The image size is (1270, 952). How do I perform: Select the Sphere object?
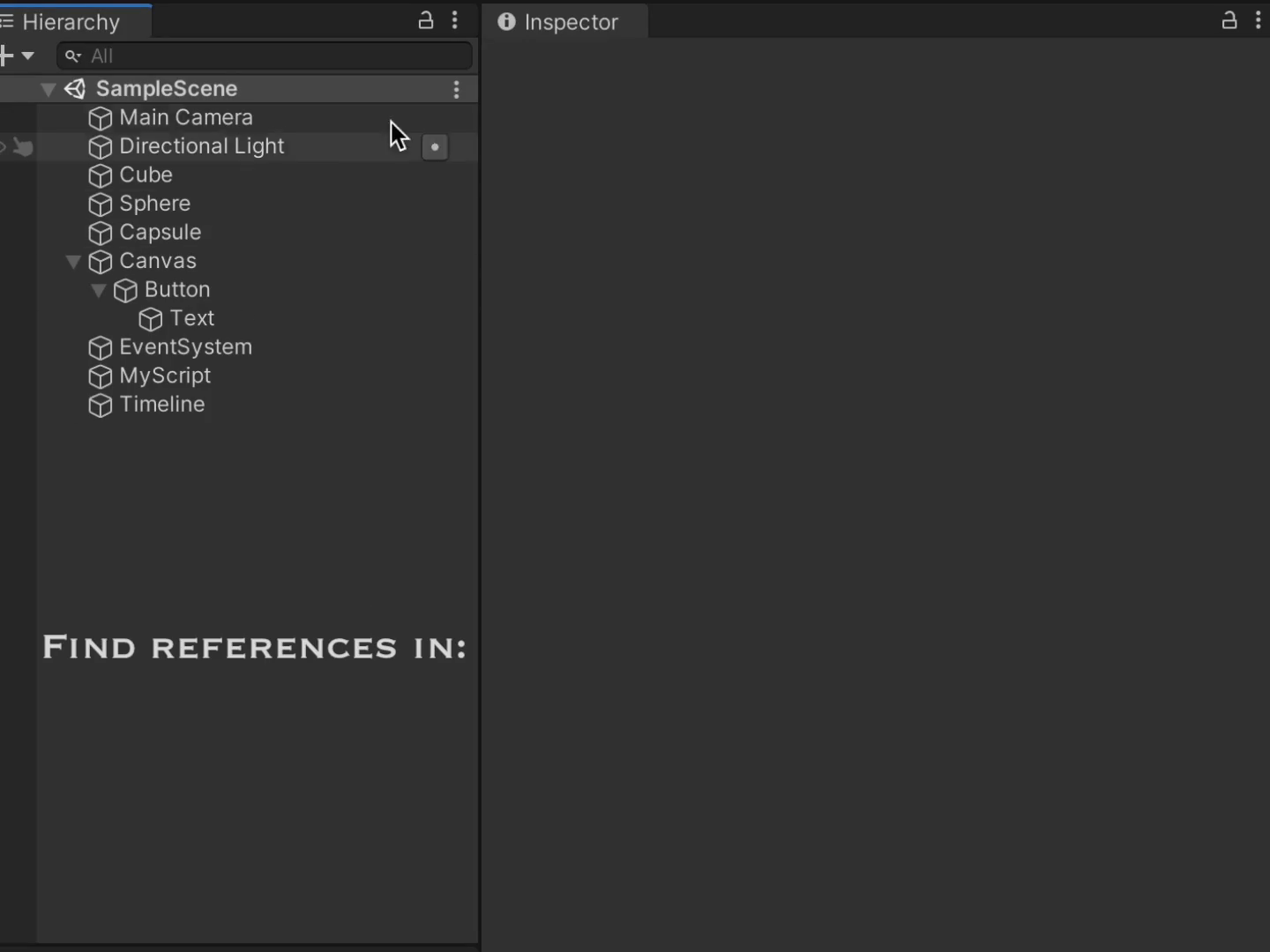pos(154,204)
